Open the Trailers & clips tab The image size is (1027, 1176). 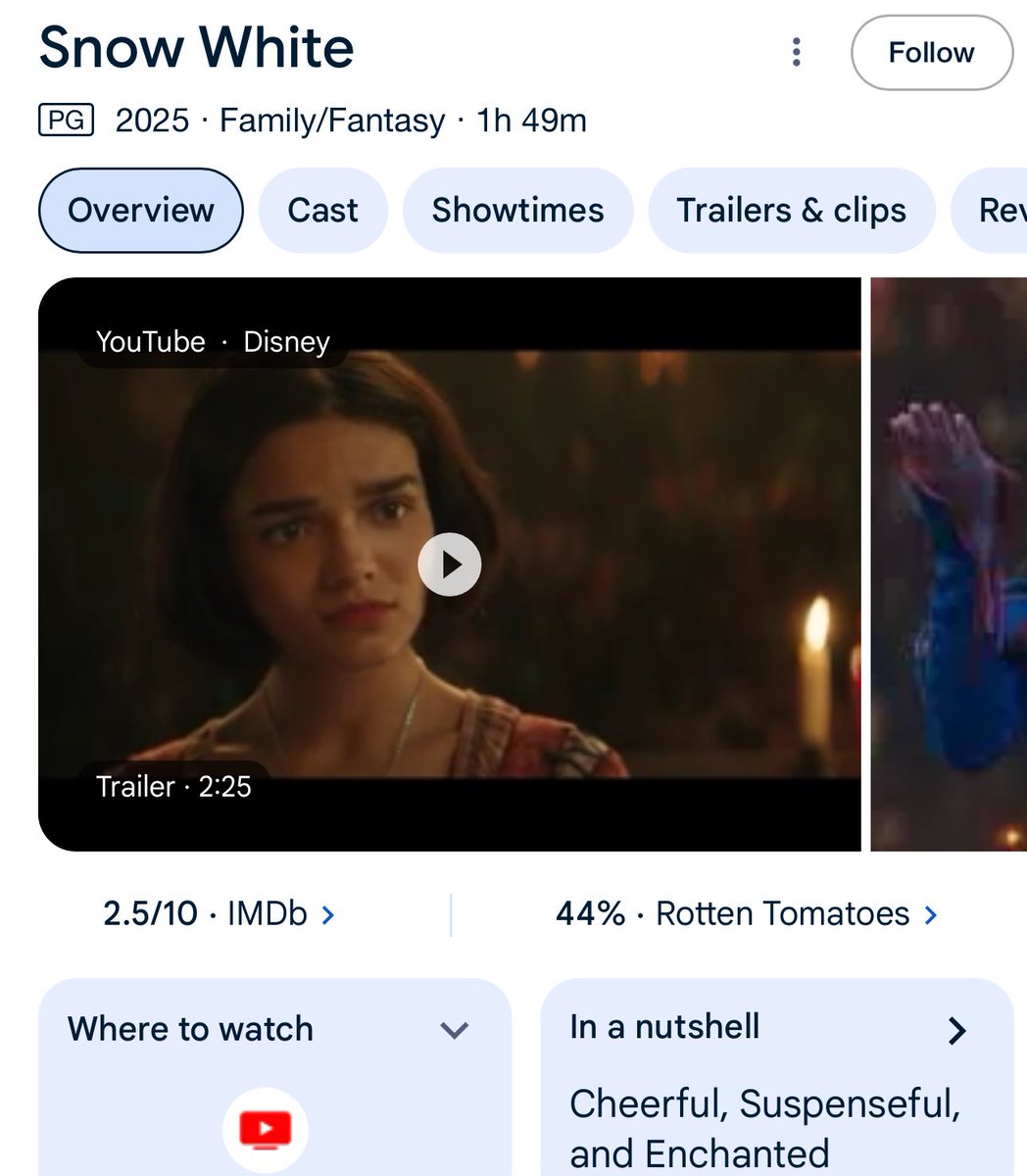(x=791, y=210)
